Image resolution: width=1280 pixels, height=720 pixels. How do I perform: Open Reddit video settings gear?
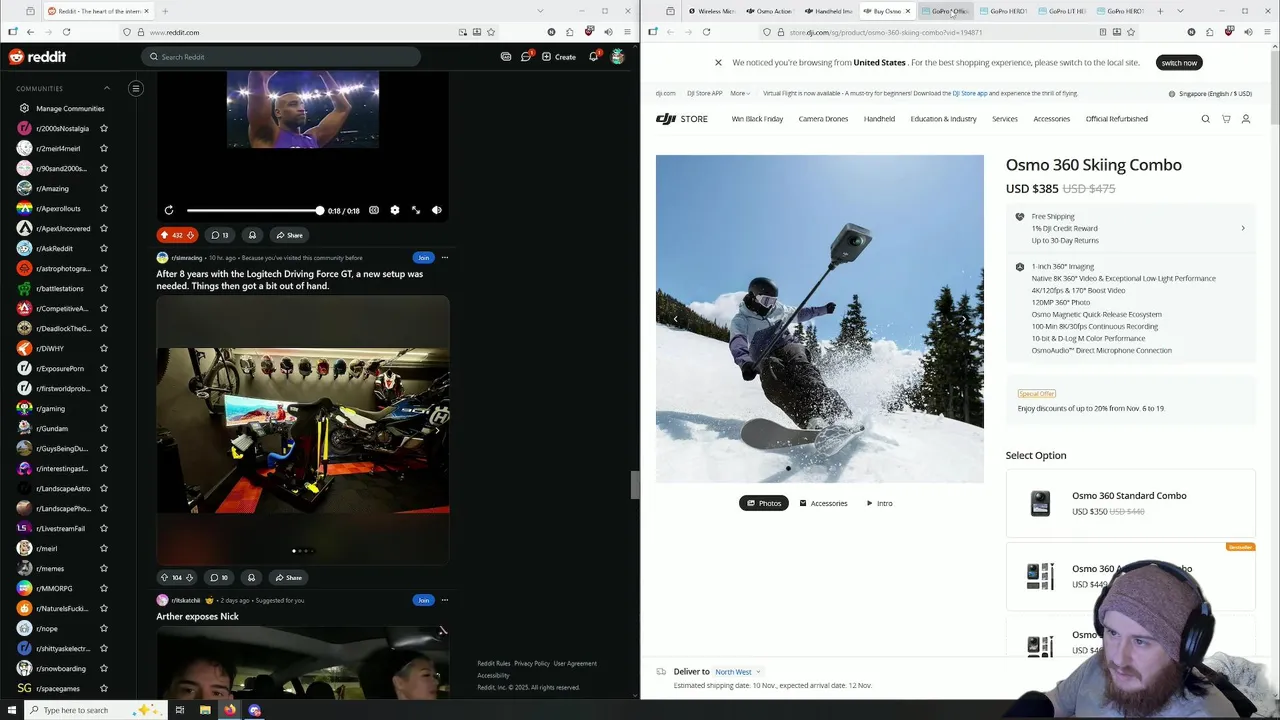(x=395, y=210)
